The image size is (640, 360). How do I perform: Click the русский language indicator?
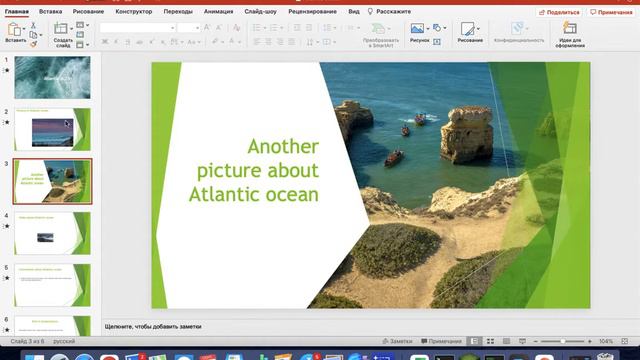pos(64,341)
